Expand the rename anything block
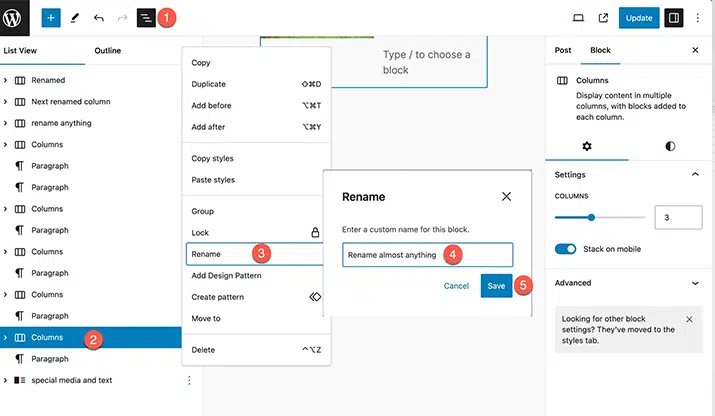 tap(5, 123)
